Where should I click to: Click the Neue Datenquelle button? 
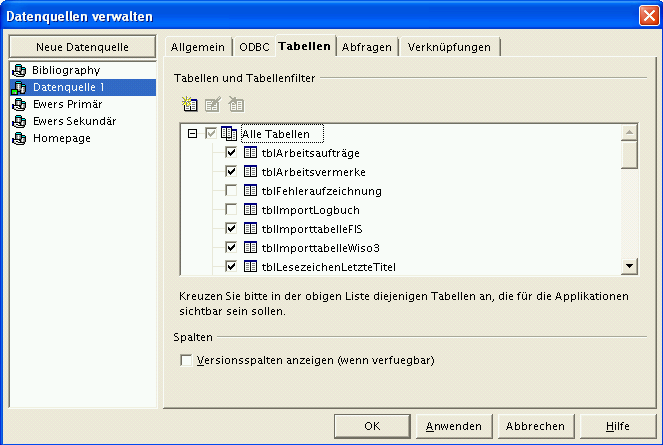[82, 47]
